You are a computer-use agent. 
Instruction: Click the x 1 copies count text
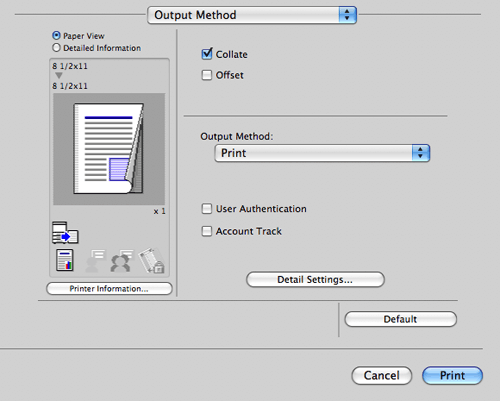coord(159,211)
